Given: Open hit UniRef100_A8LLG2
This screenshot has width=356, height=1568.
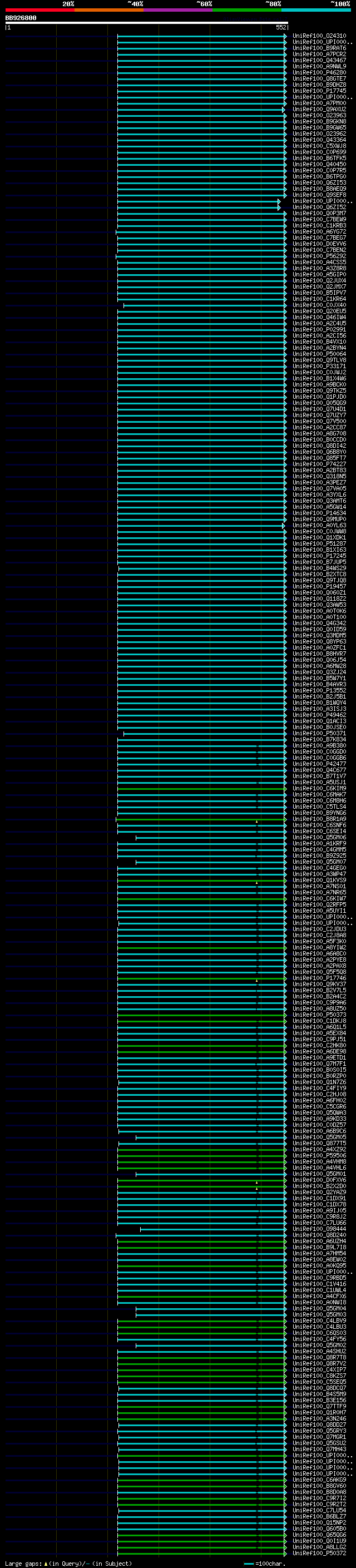Looking at the screenshot, I should pos(319,1547).
